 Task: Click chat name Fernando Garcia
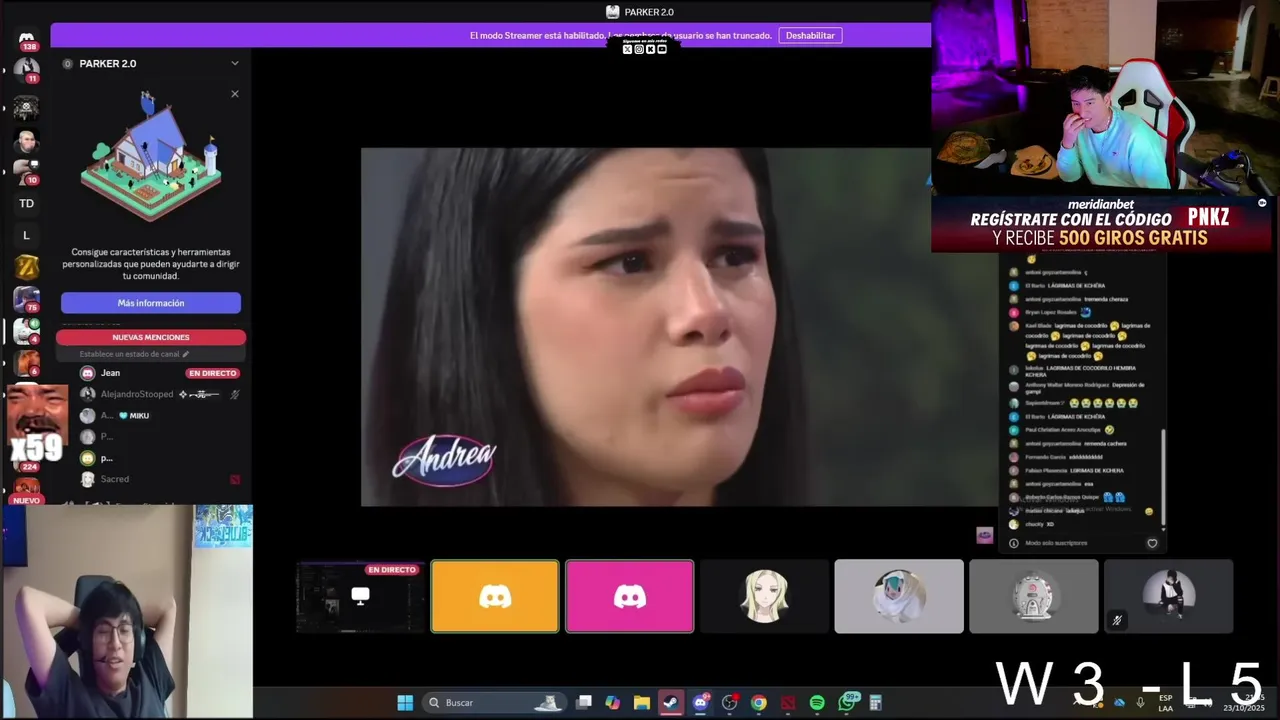1044,457
